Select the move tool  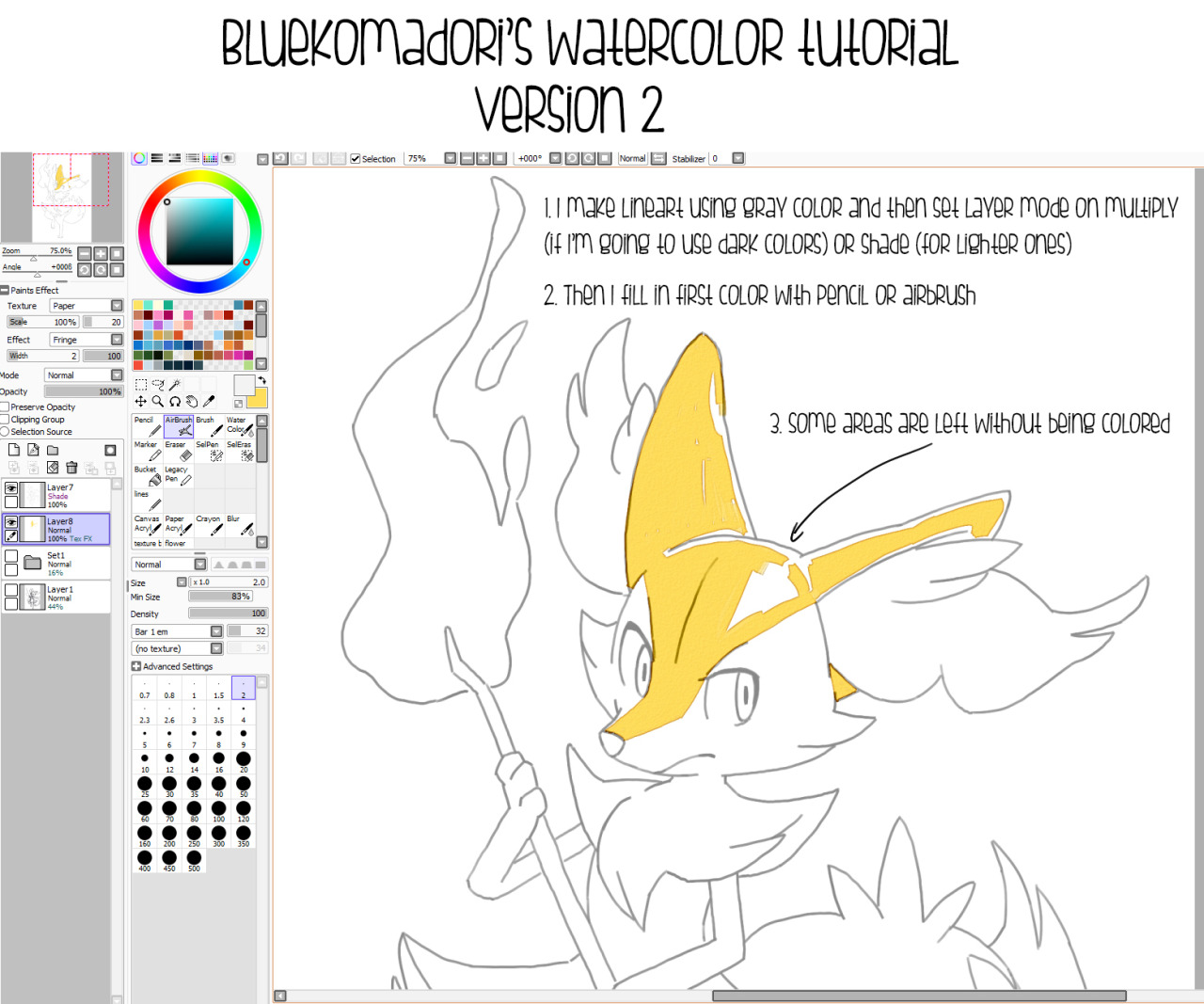141,402
